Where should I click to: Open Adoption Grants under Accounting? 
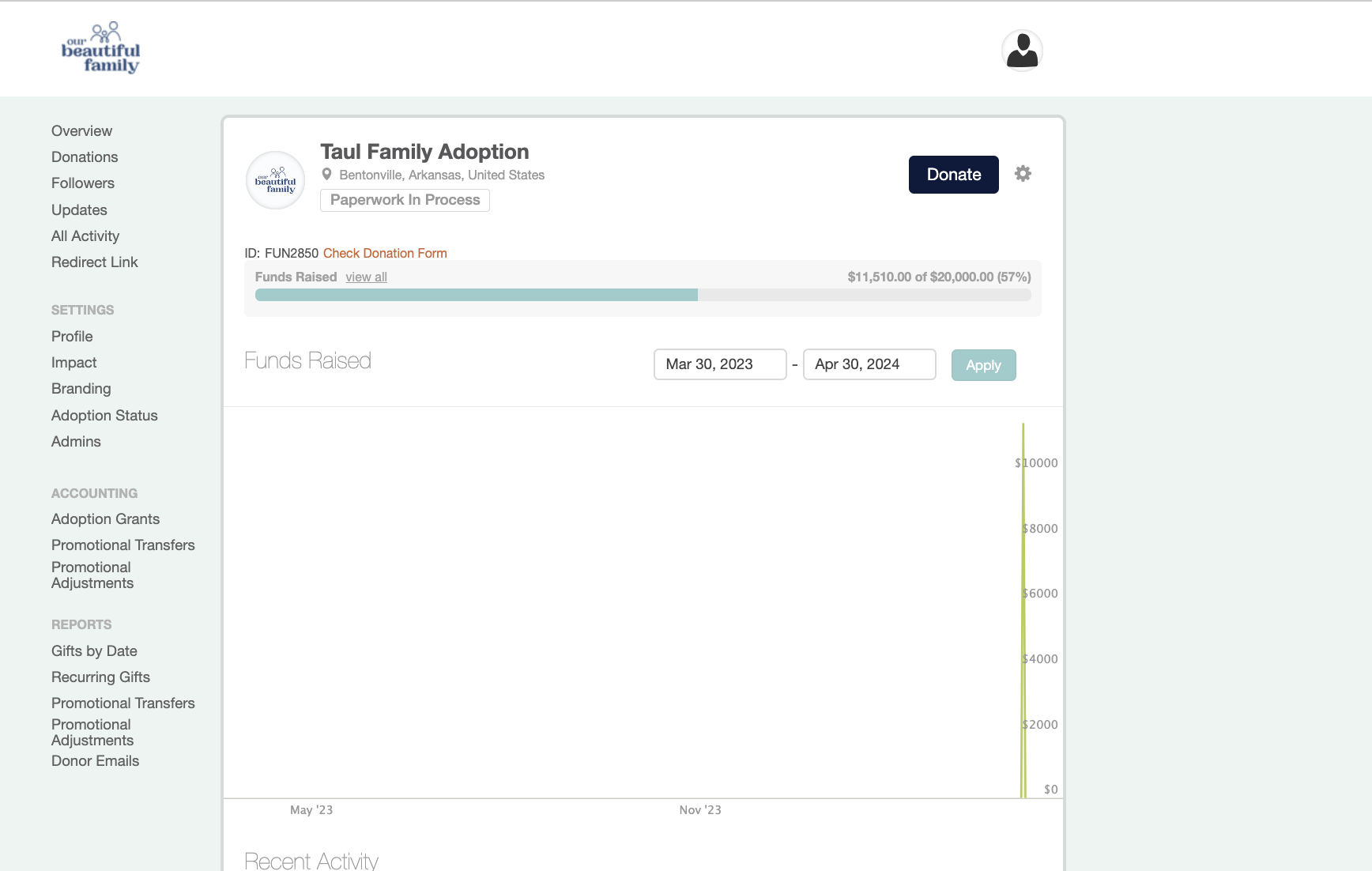tap(105, 519)
